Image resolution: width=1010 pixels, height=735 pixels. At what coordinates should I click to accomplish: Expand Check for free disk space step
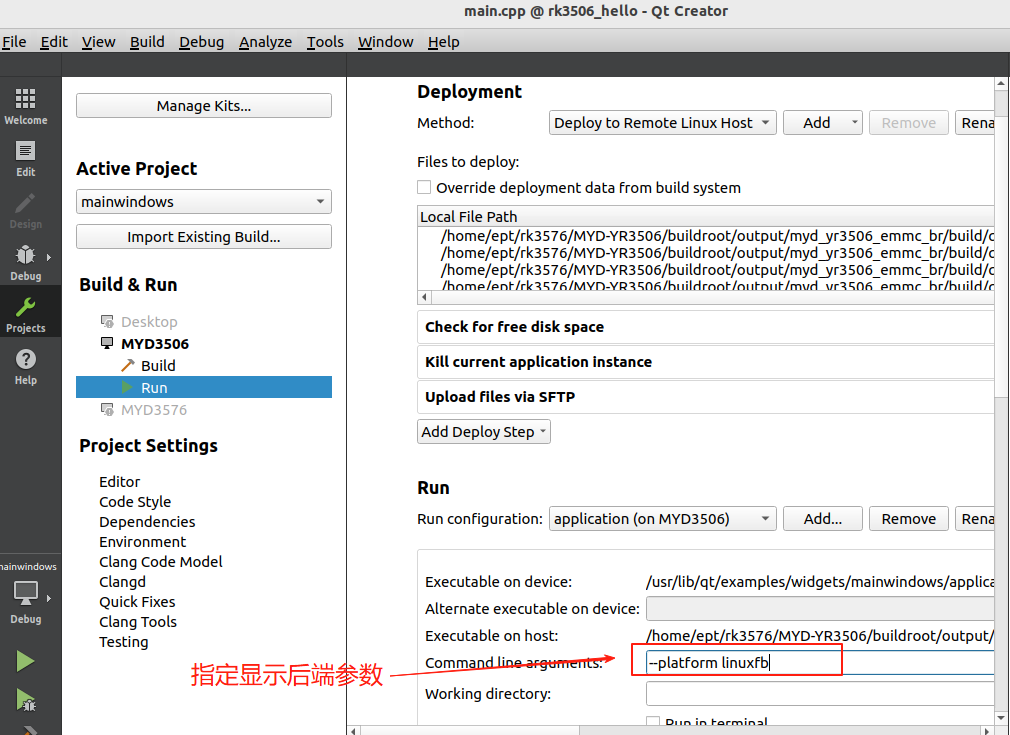(705, 327)
